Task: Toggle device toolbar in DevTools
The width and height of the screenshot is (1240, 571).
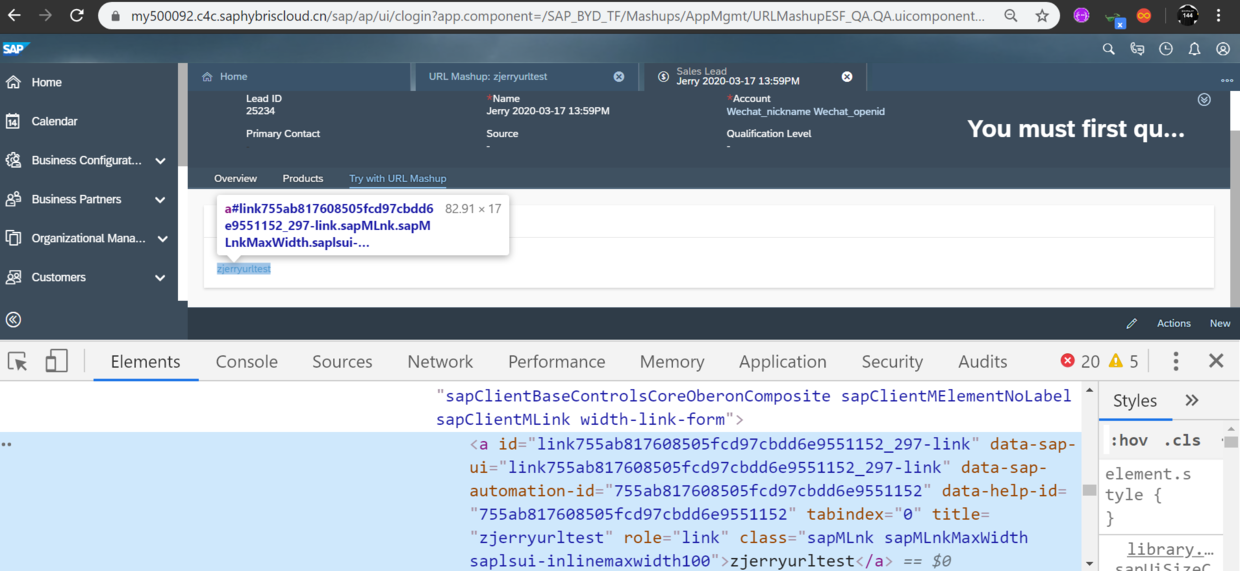Action: (x=56, y=361)
